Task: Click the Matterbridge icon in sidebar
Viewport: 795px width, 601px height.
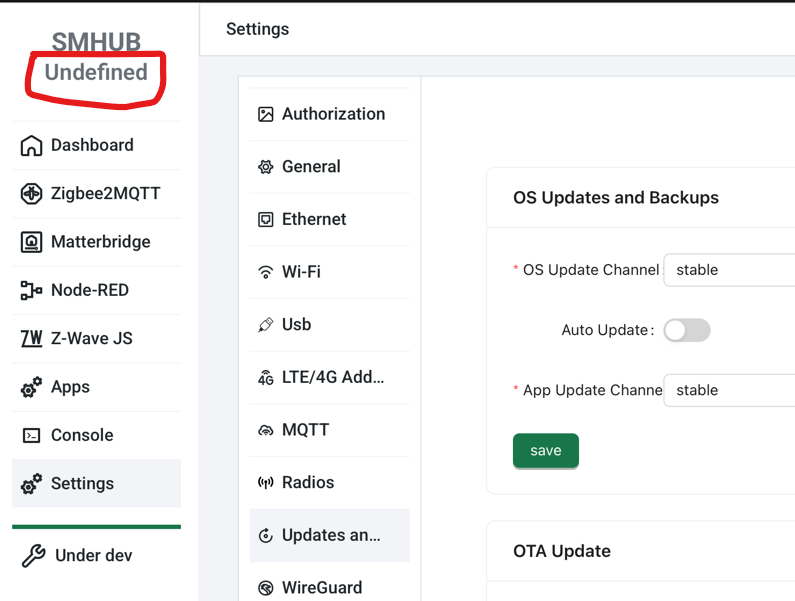Action: (x=32, y=242)
